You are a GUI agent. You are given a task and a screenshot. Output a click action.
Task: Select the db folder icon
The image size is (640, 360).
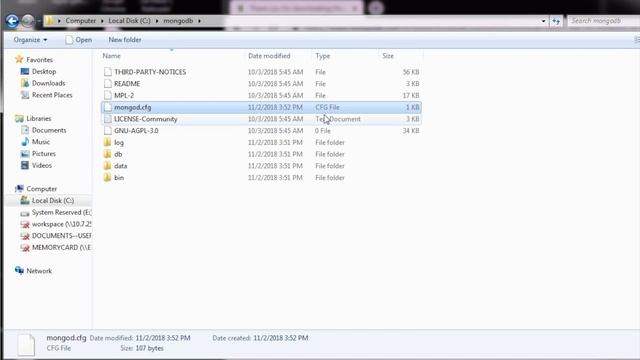click(x=107, y=154)
